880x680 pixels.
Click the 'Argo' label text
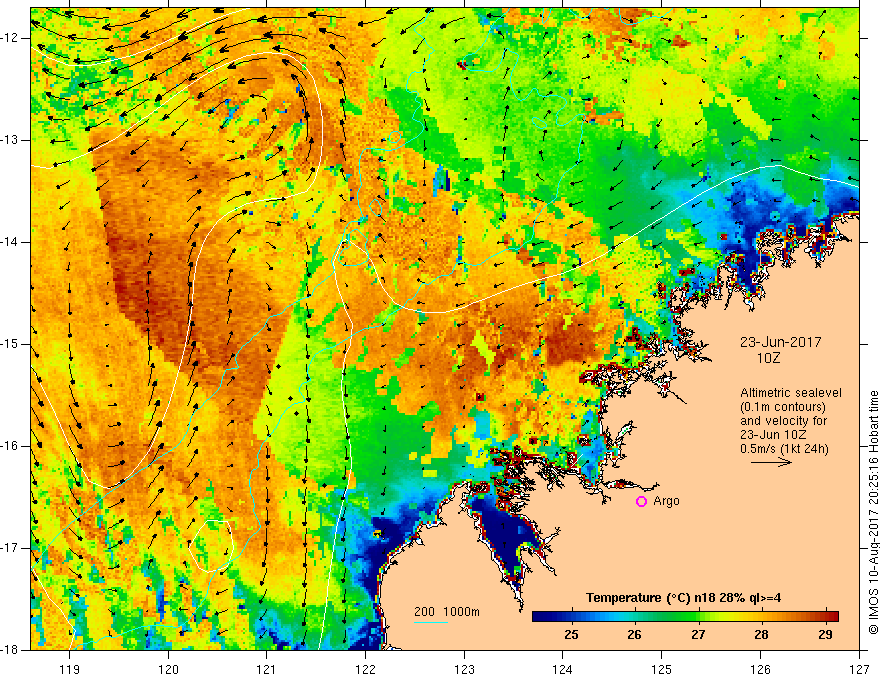click(666, 501)
